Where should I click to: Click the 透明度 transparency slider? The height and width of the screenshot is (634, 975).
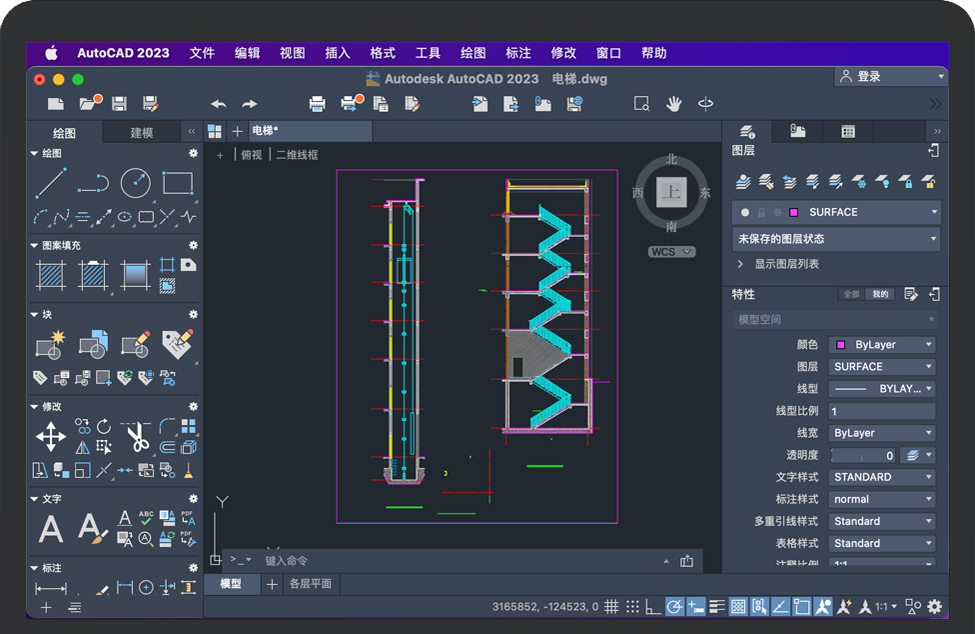(861, 455)
